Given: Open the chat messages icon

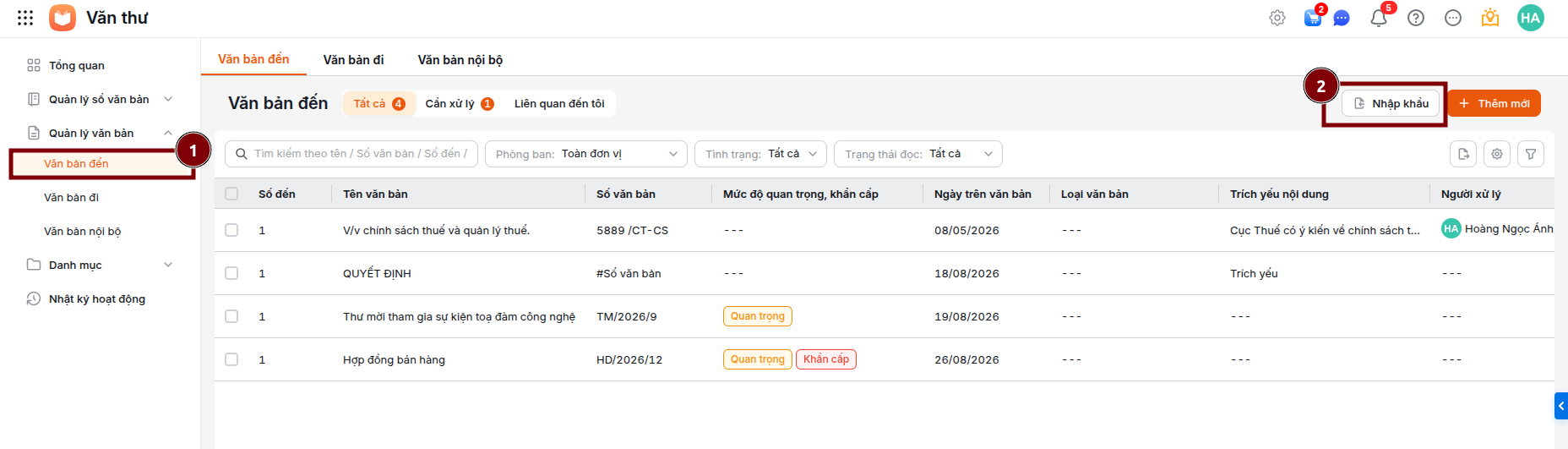Looking at the screenshot, I should click(1342, 18).
